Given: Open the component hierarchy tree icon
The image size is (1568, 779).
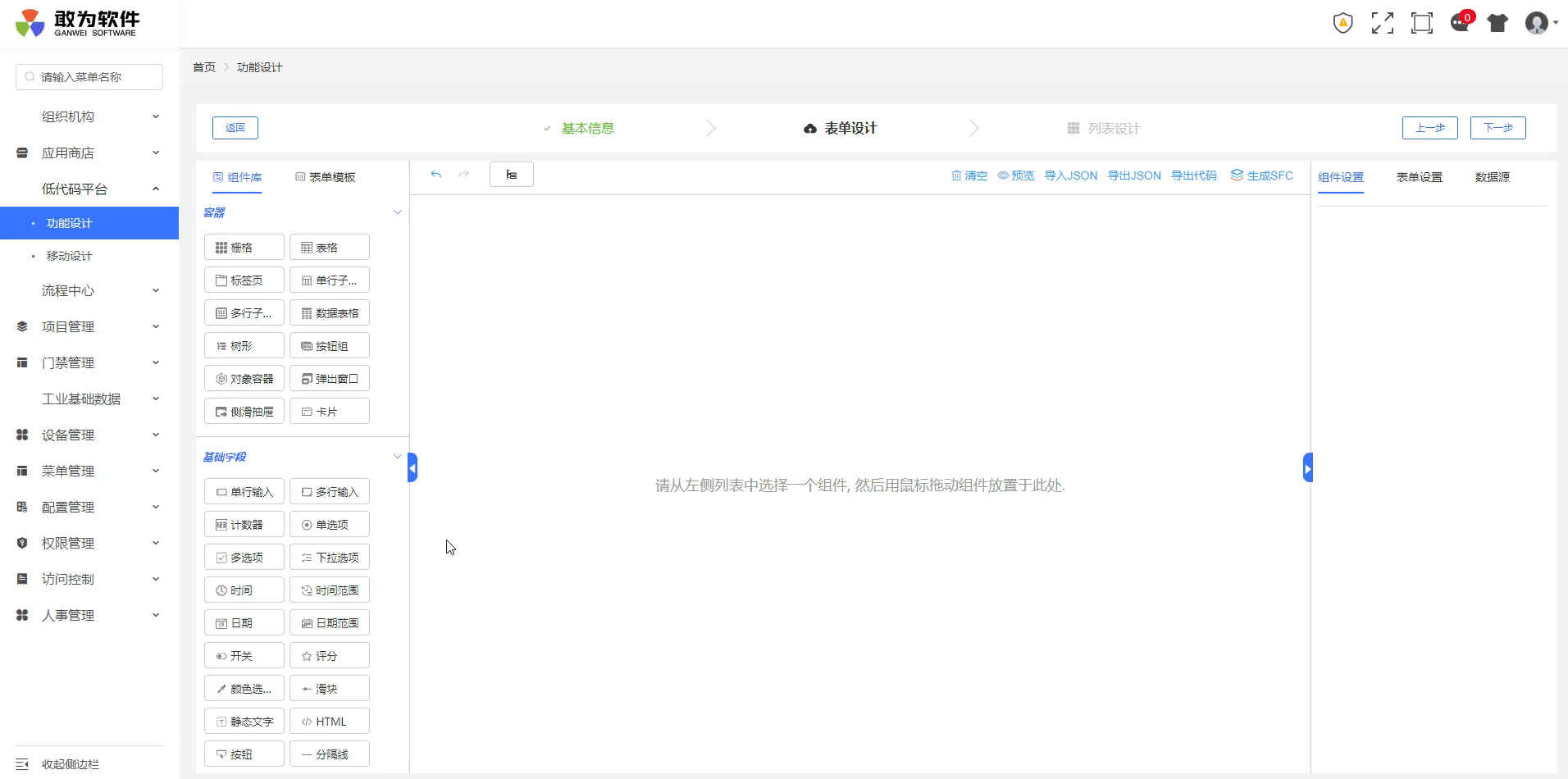Looking at the screenshot, I should pyautogui.click(x=511, y=175).
